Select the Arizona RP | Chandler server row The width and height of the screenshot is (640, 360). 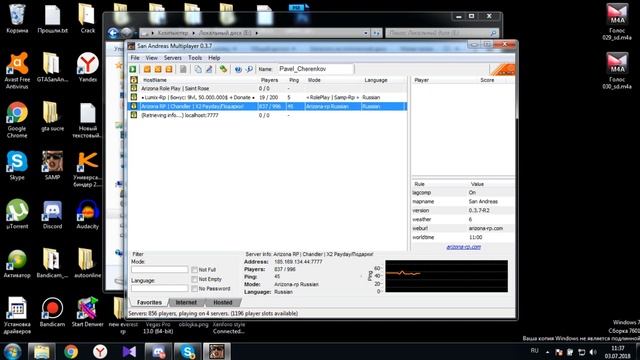(x=267, y=106)
